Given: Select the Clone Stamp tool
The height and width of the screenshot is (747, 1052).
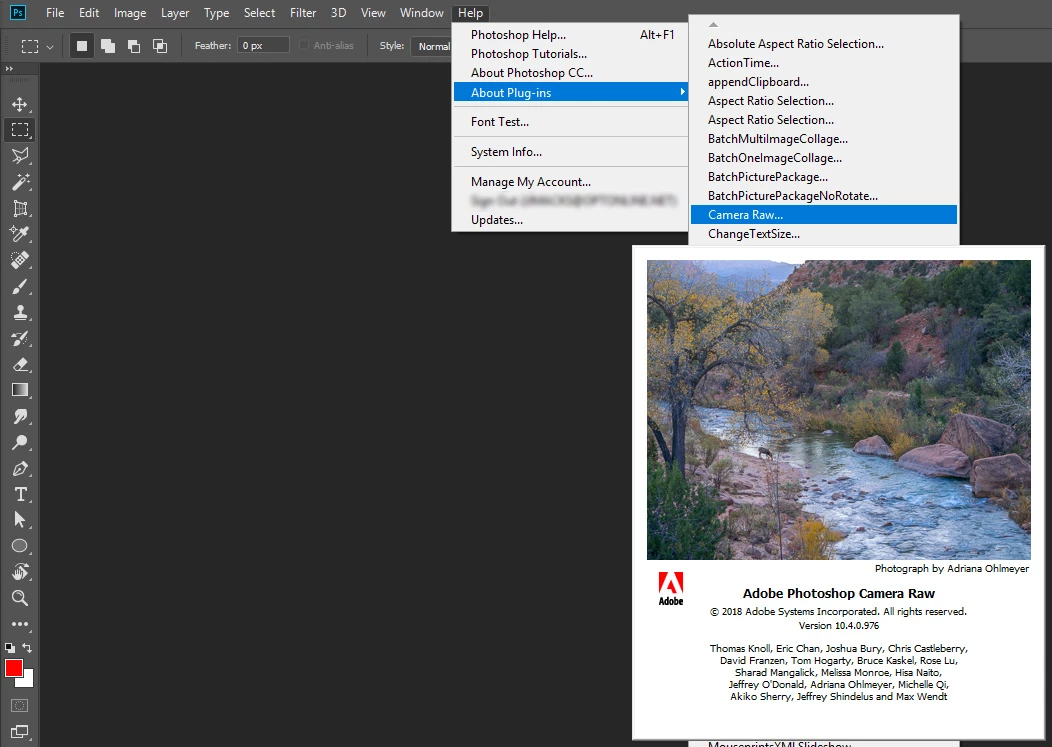Looking at the screenshot, I should 19,312.
